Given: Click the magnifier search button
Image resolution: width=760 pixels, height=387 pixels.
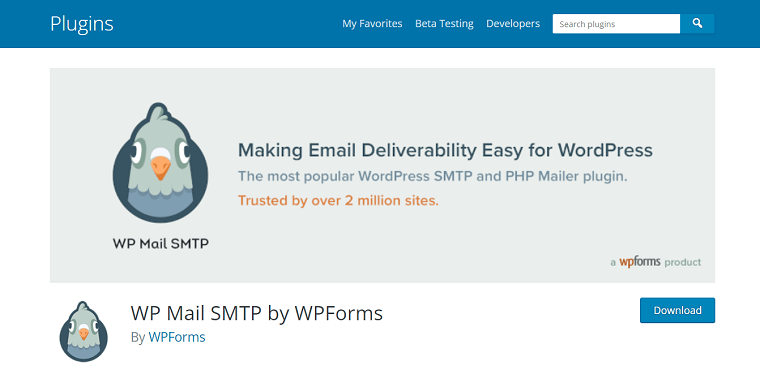Looking at the screenshot, I should [x=697, y=23].
